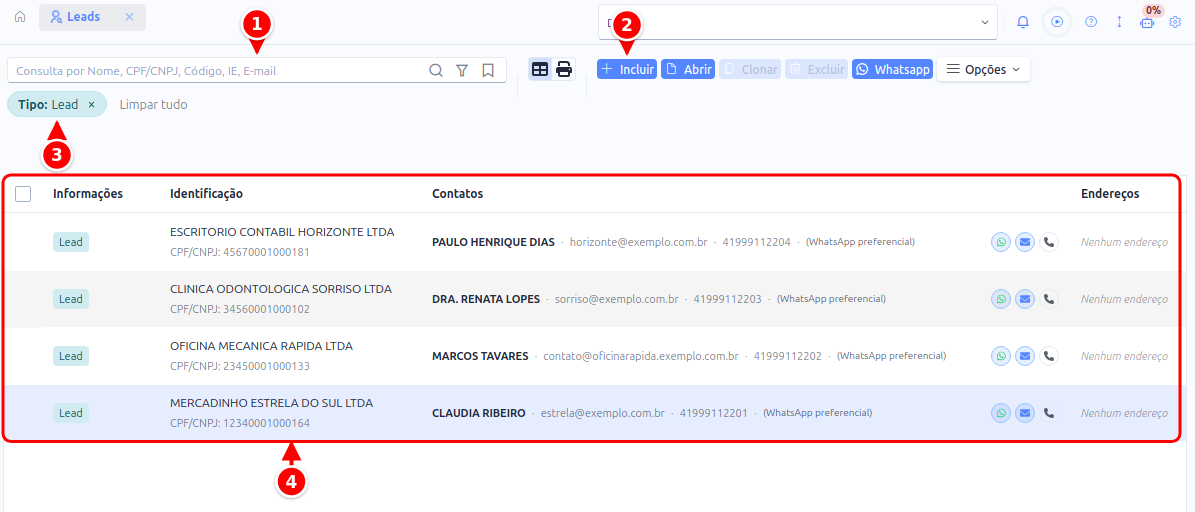Click the vertical arrows icon
1195x512 pixels.
pyautogui.click(x=1119, y=22)
